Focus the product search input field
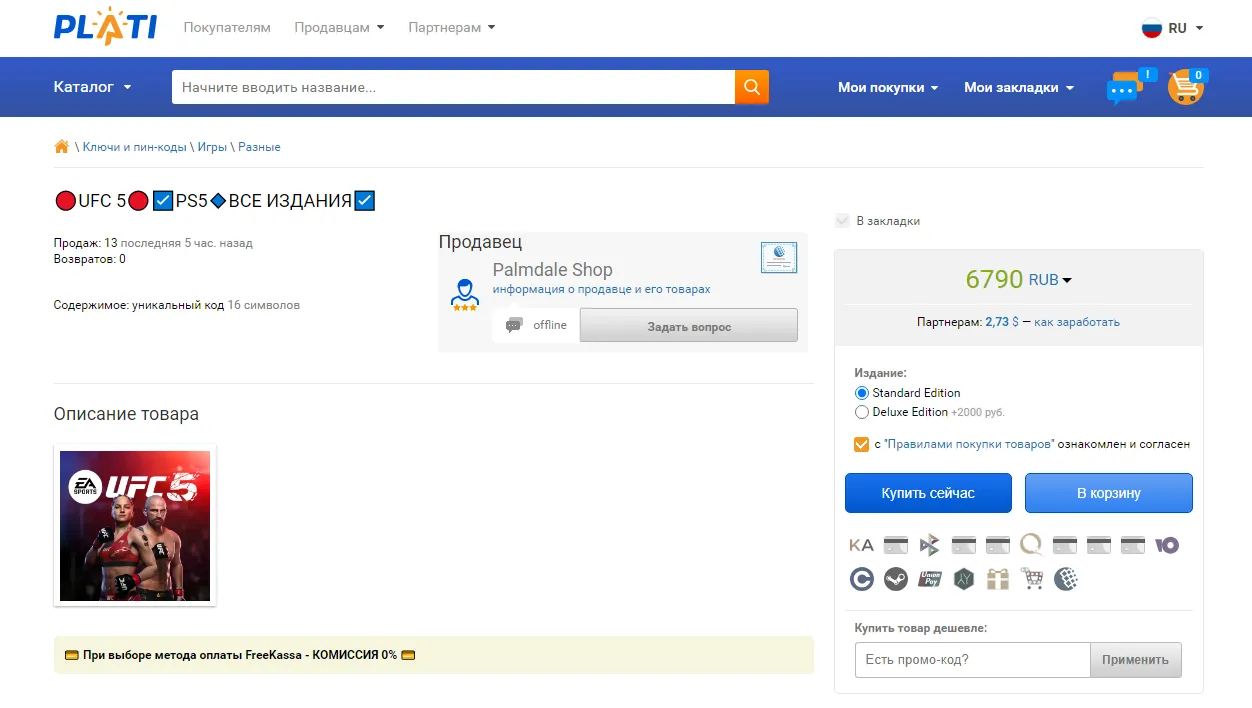Screen dimensions: 1252x708 (453, 87)
